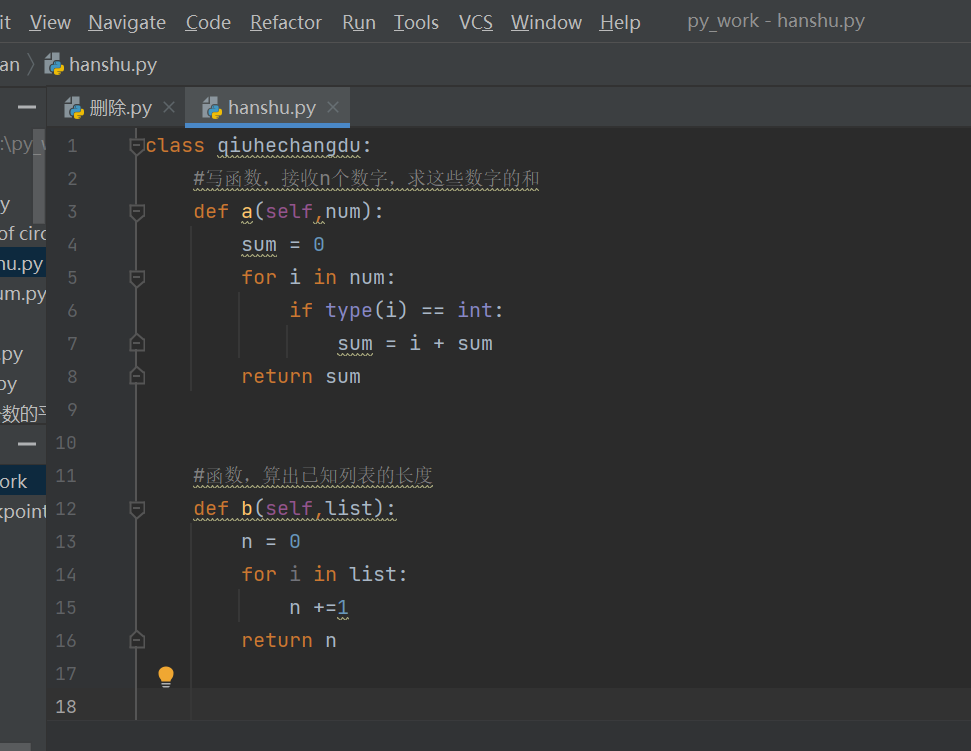
Task: Open the View menu
Action: point(50,22)
